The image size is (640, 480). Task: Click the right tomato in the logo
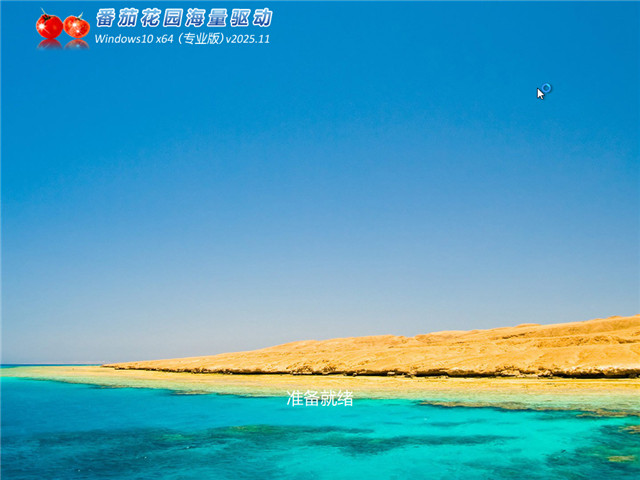click(76, 26)
